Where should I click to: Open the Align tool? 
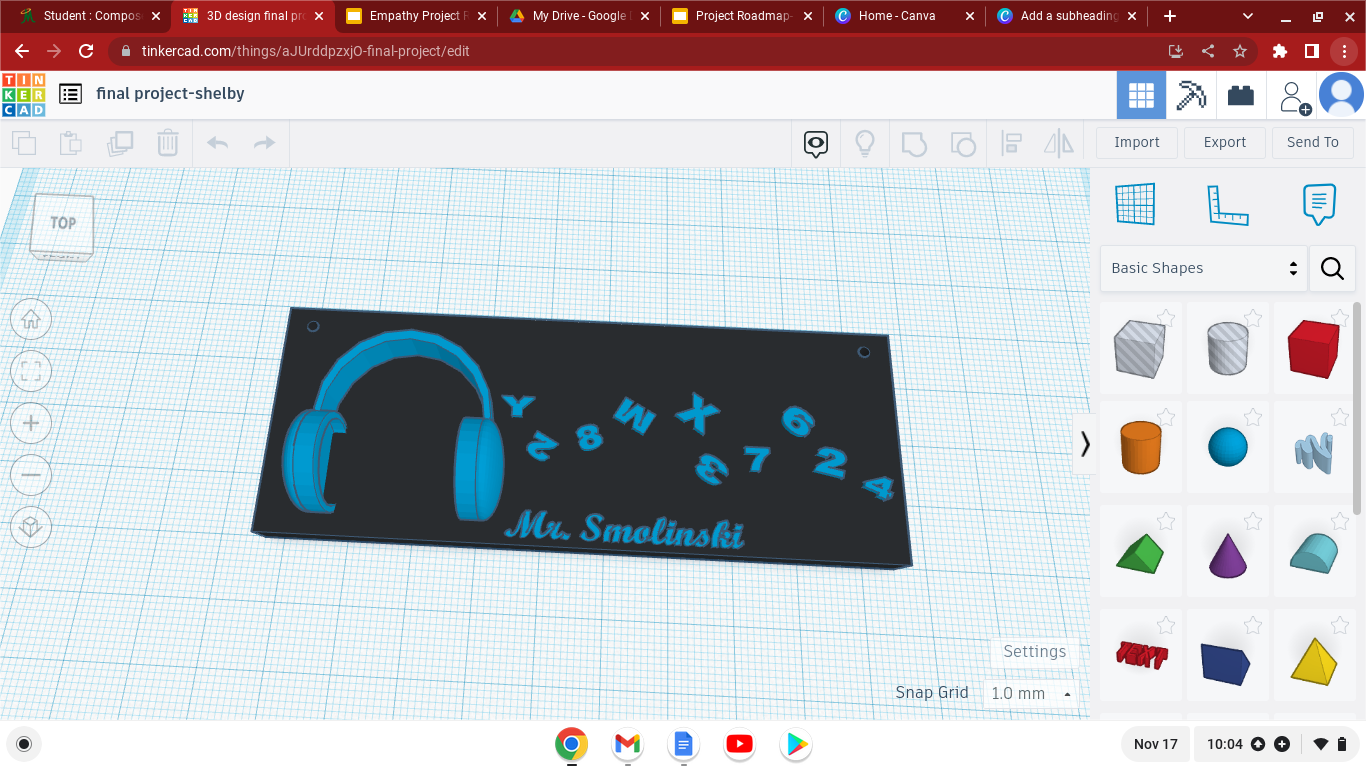point(1011,143)
